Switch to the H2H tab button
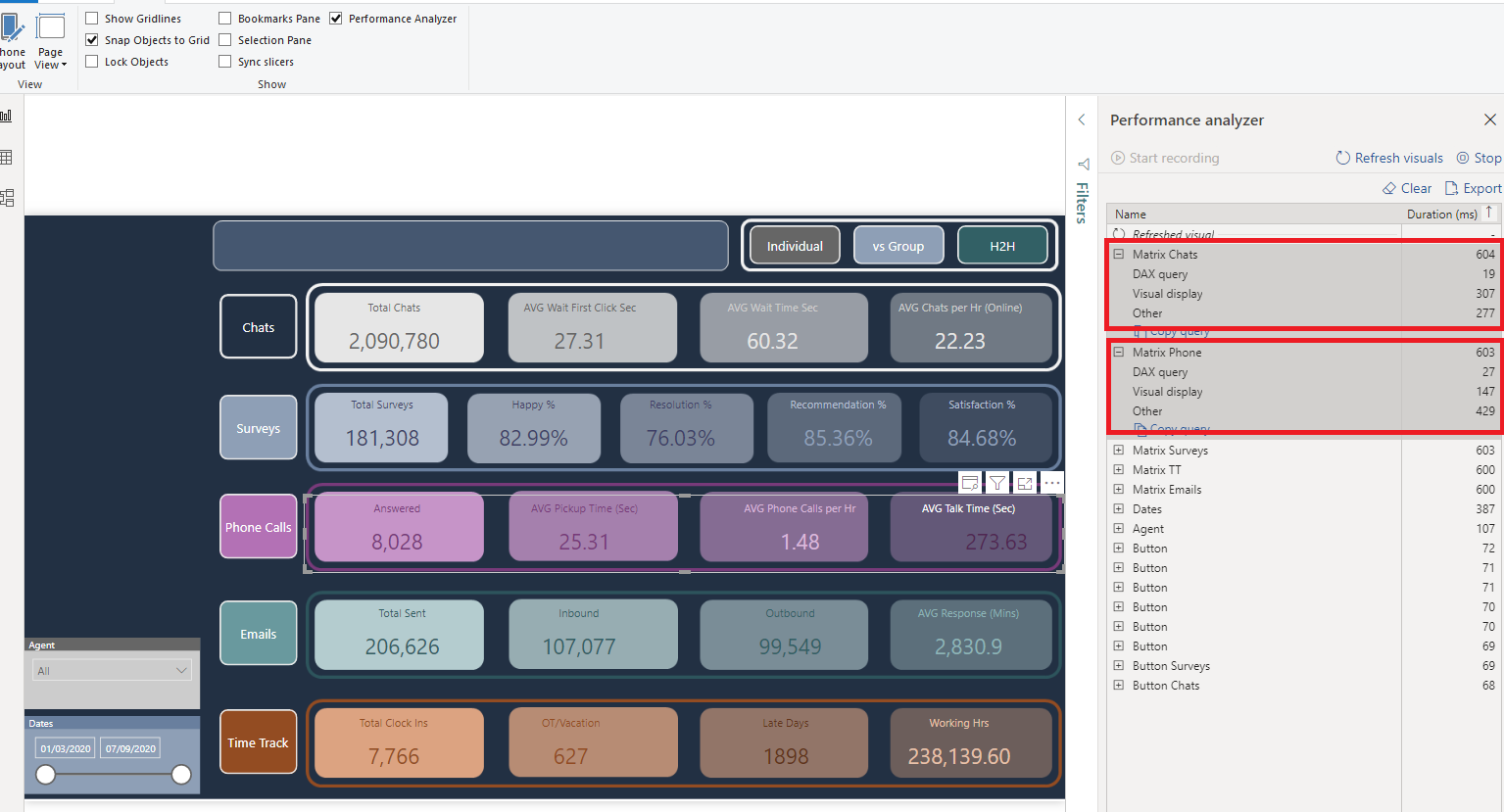Viewport: 1504px width, 812px height. point(1001,246)
